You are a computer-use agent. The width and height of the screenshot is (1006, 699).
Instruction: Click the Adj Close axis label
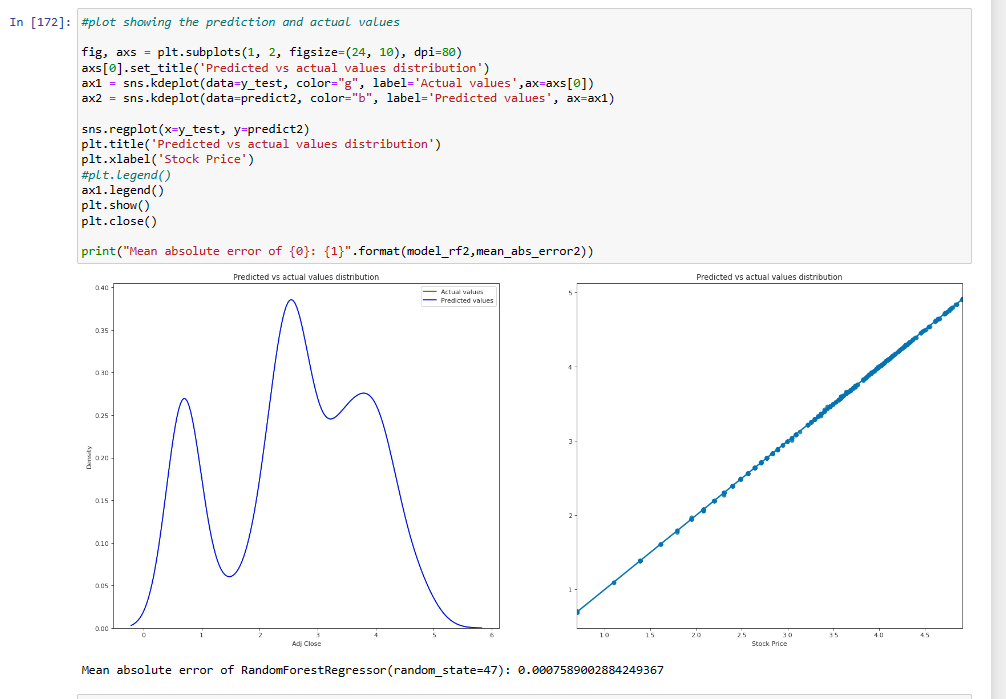[x=305, y=643]
